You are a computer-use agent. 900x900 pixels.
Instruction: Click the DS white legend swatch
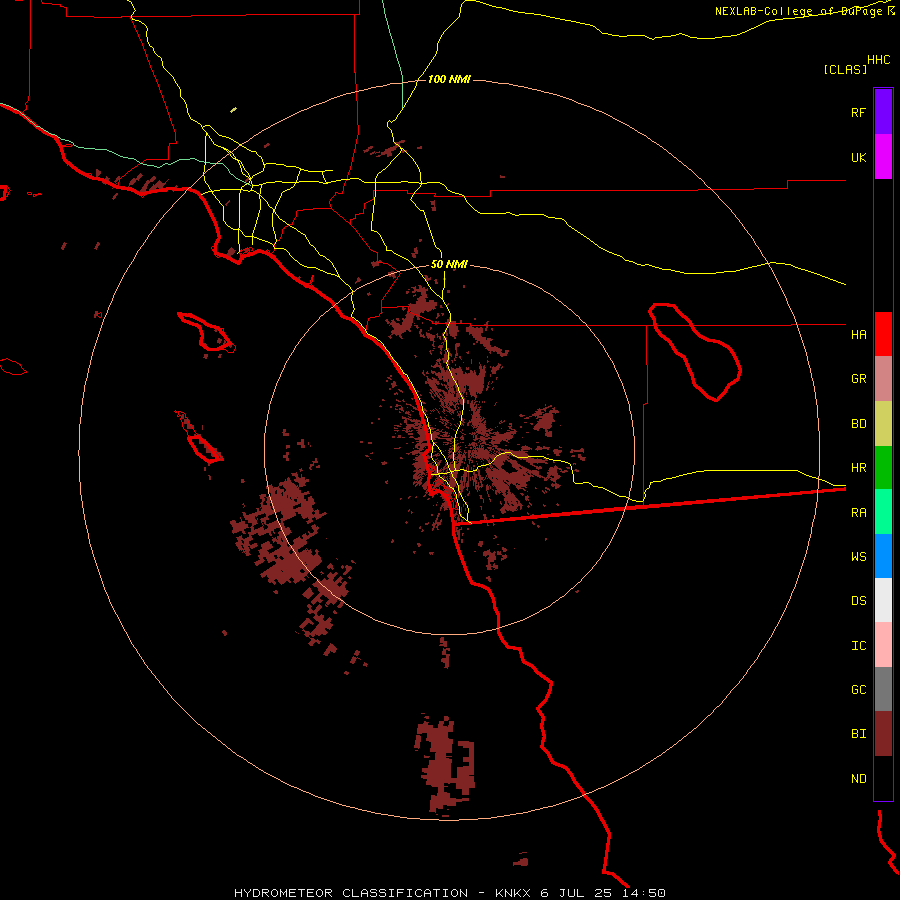(x=883, y=600)
